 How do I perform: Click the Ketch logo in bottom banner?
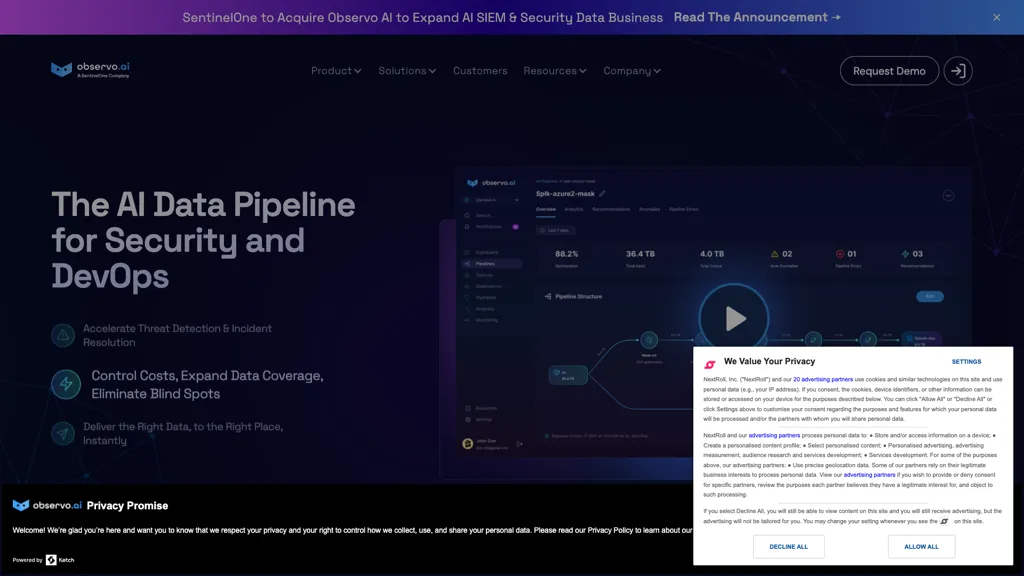point(60,560)
